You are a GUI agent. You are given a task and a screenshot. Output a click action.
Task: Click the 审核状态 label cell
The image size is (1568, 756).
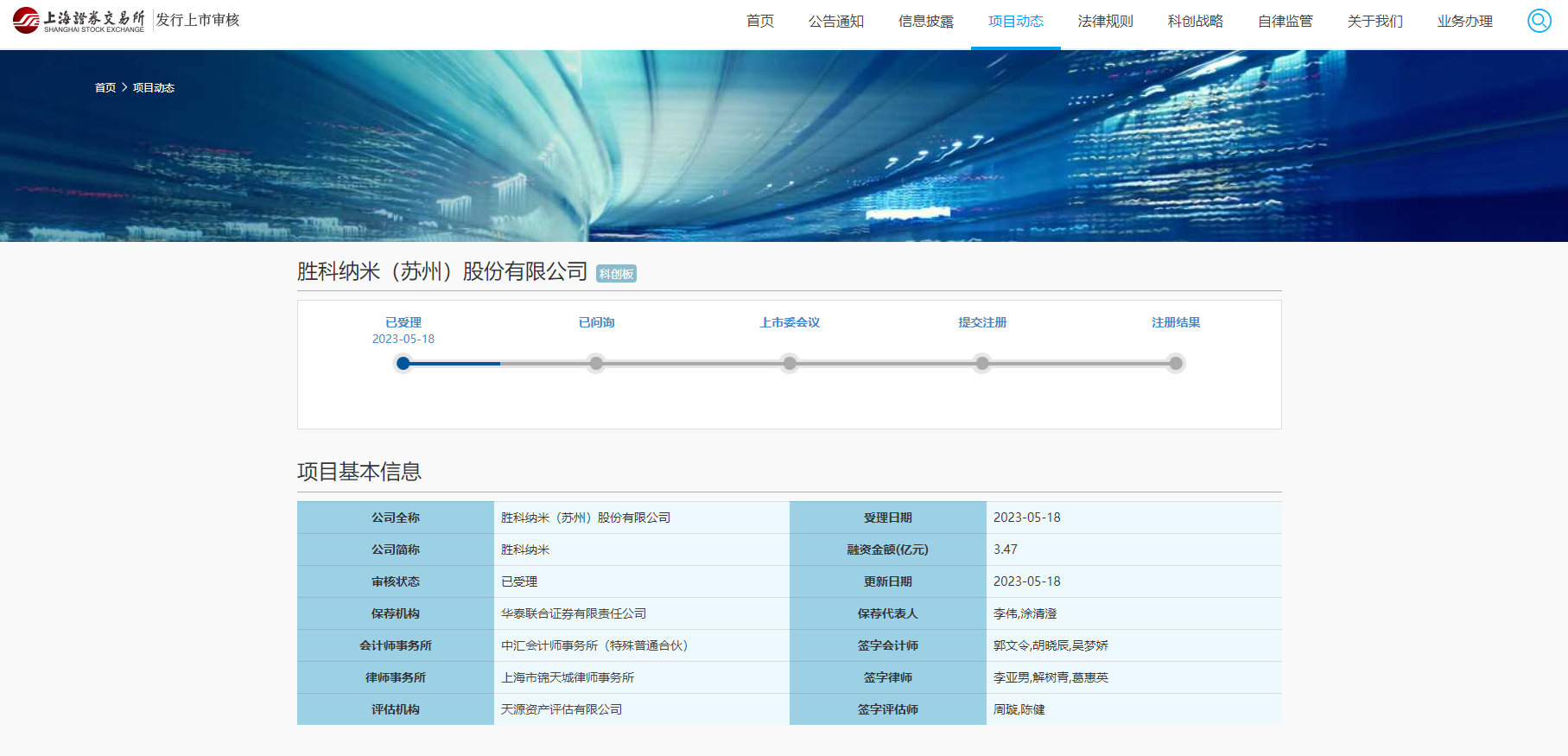point(396,581)
